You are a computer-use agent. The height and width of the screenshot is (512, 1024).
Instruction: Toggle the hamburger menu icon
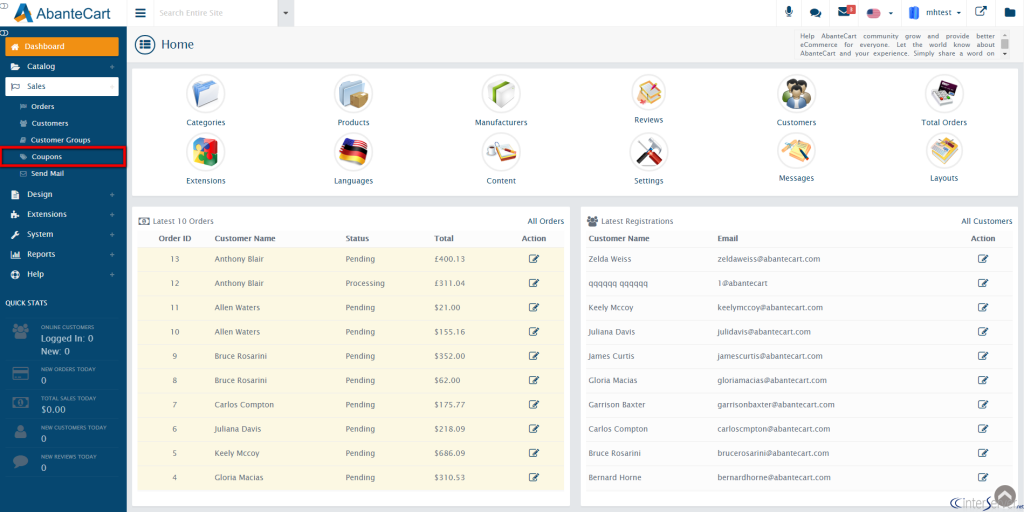pos(140,12)
